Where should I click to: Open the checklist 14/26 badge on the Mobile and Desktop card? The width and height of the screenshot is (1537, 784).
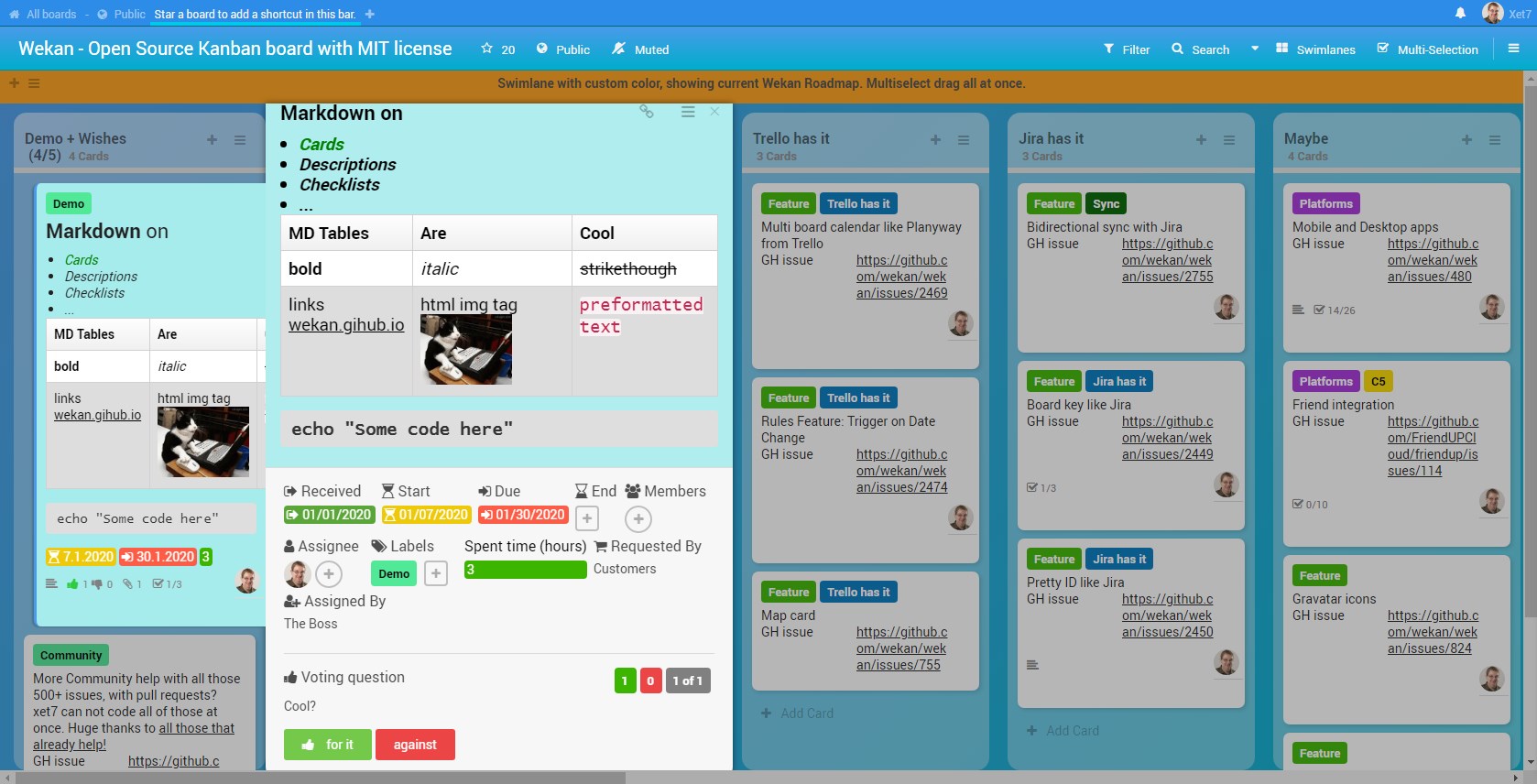[x=1335, y=310]
